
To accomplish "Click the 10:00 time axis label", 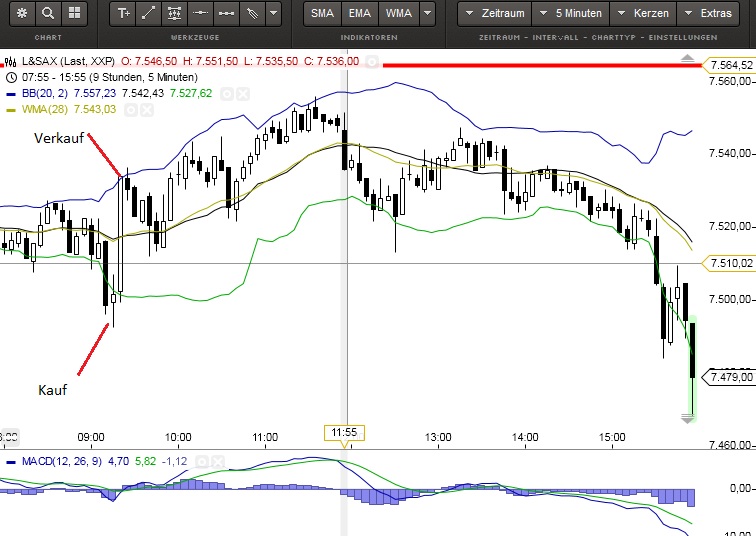I will [x=177, y=437].
